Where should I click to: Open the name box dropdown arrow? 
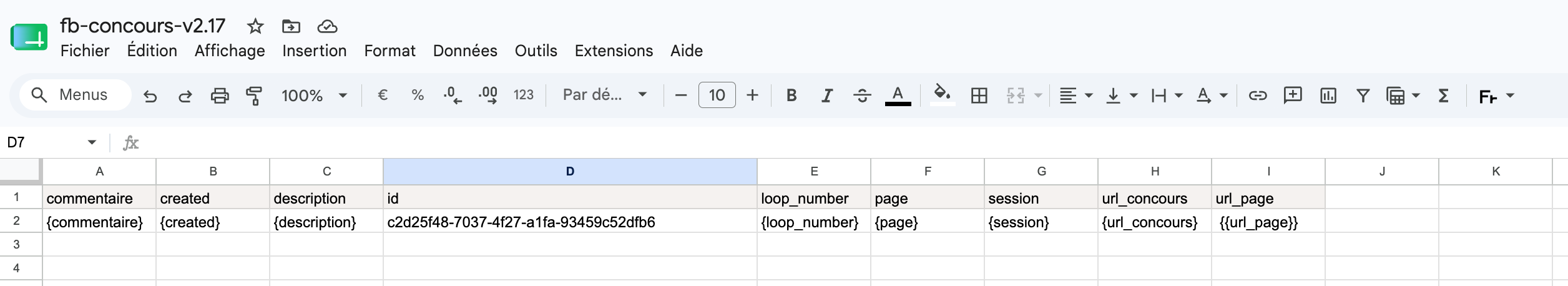click(x=92, y=142)
